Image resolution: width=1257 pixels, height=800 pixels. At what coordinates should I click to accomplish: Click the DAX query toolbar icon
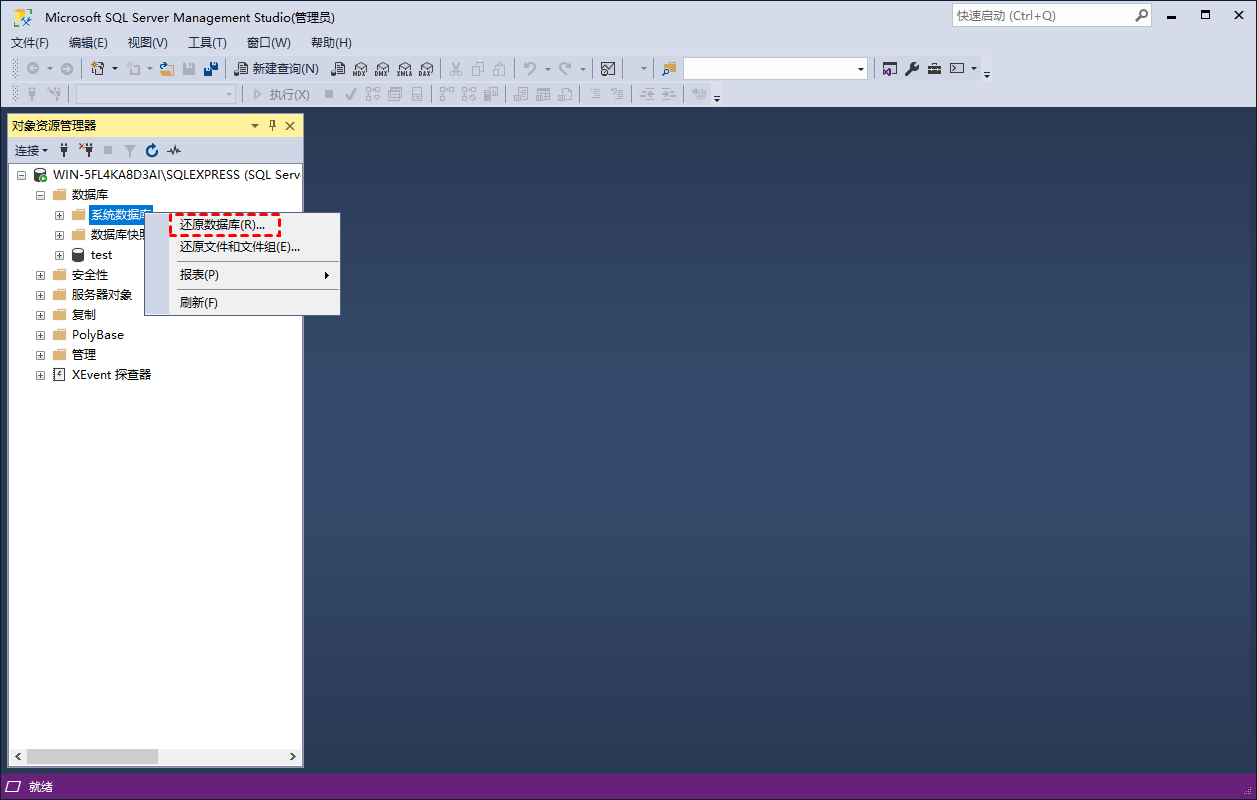pyautogui.click(x=426, y=69)
